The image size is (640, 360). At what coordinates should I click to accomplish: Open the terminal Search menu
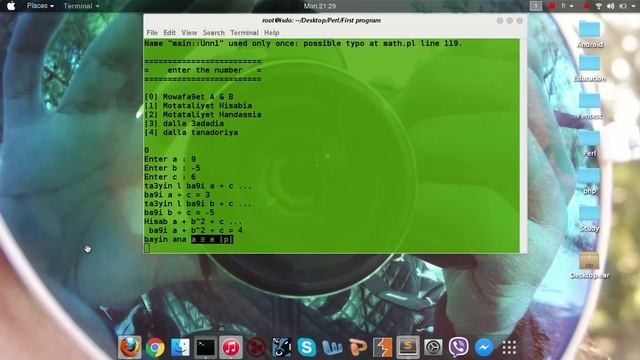click(213, 33)
